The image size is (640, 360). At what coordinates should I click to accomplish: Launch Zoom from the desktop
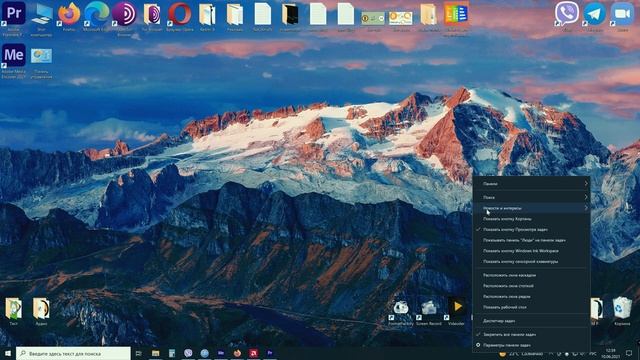pos(622,16)
